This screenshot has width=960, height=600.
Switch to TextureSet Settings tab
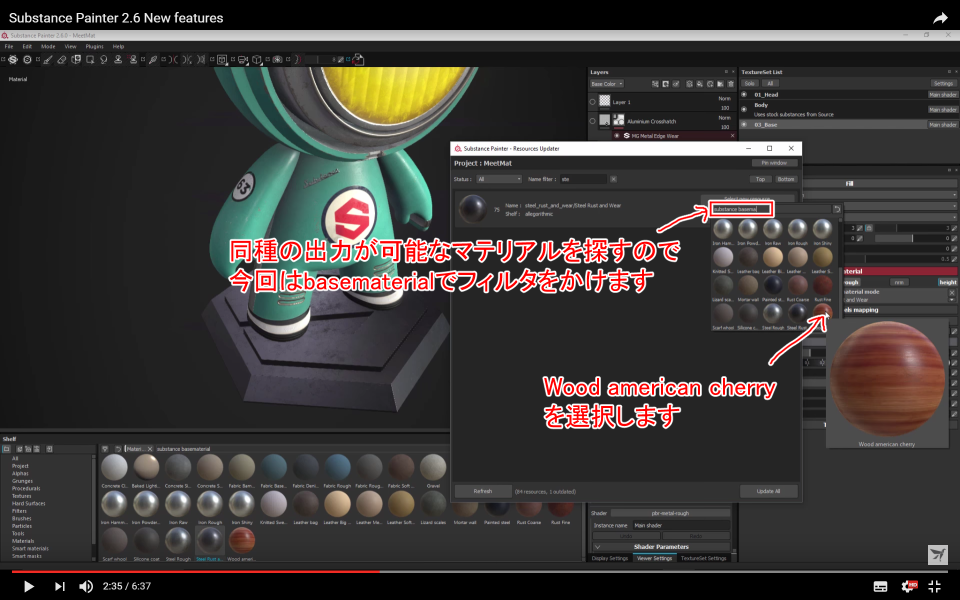tap(703, 558)
